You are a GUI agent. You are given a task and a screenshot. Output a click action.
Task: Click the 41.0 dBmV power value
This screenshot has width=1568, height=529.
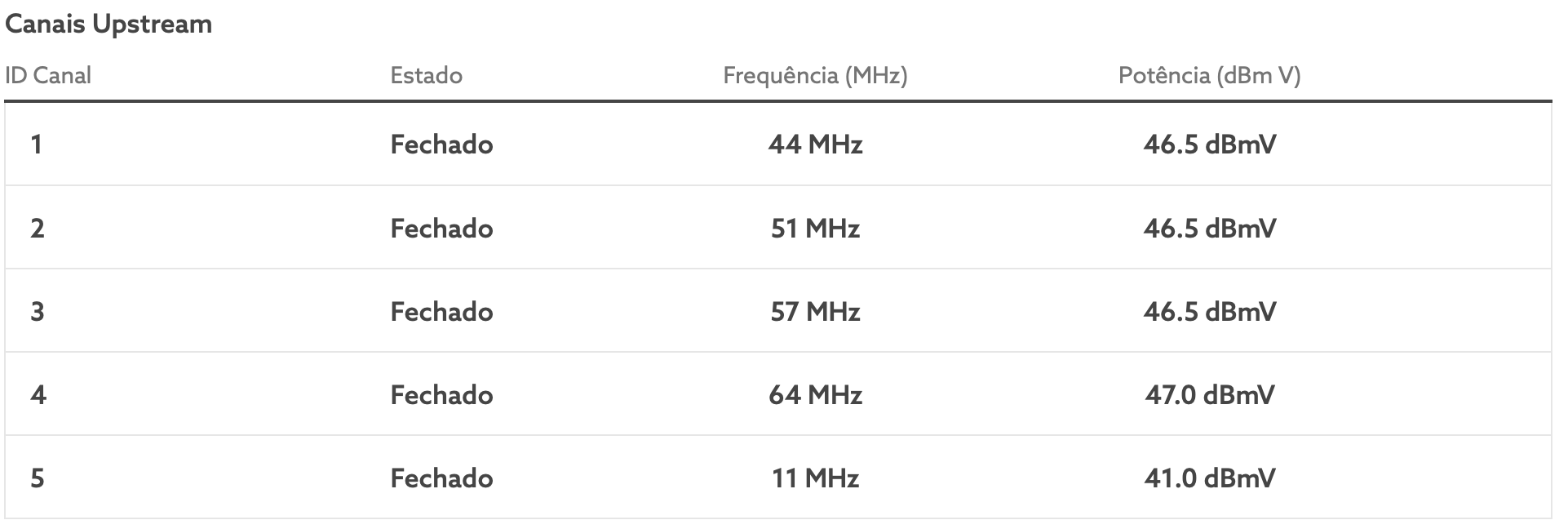tap(1209, 478)
